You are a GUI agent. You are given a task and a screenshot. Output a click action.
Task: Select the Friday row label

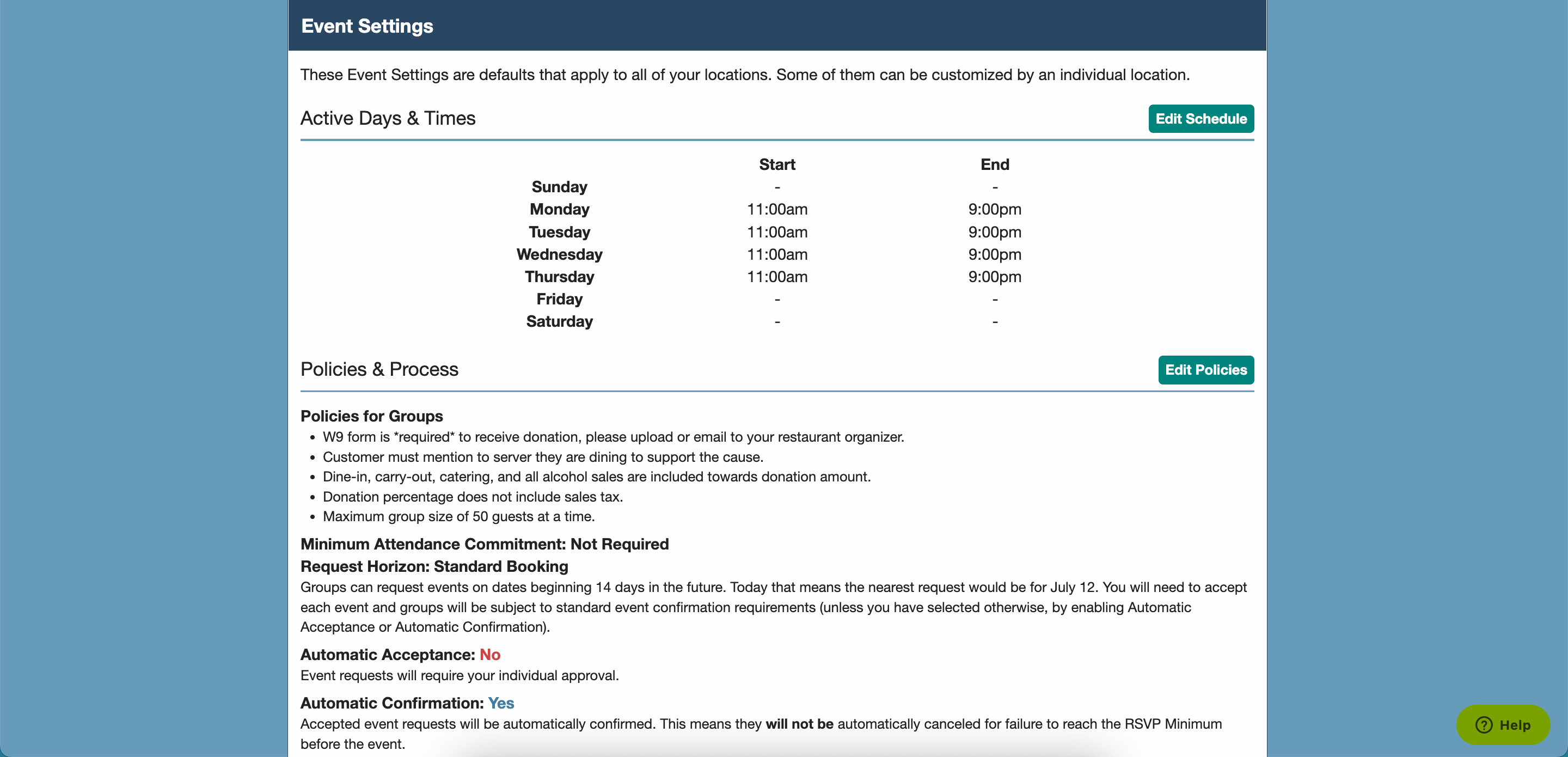[x=559, y=299]
